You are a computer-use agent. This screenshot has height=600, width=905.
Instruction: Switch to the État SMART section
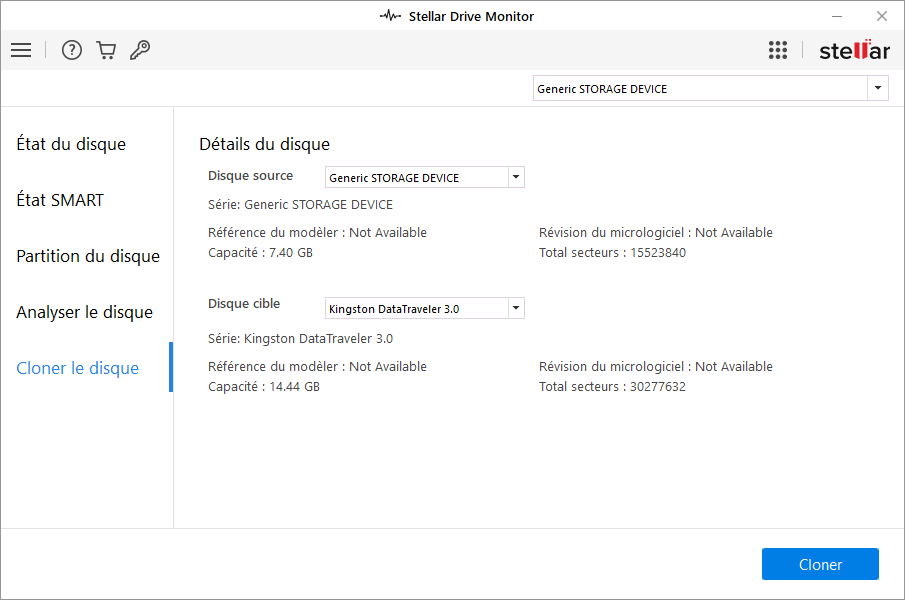click(x=60, y=200)
